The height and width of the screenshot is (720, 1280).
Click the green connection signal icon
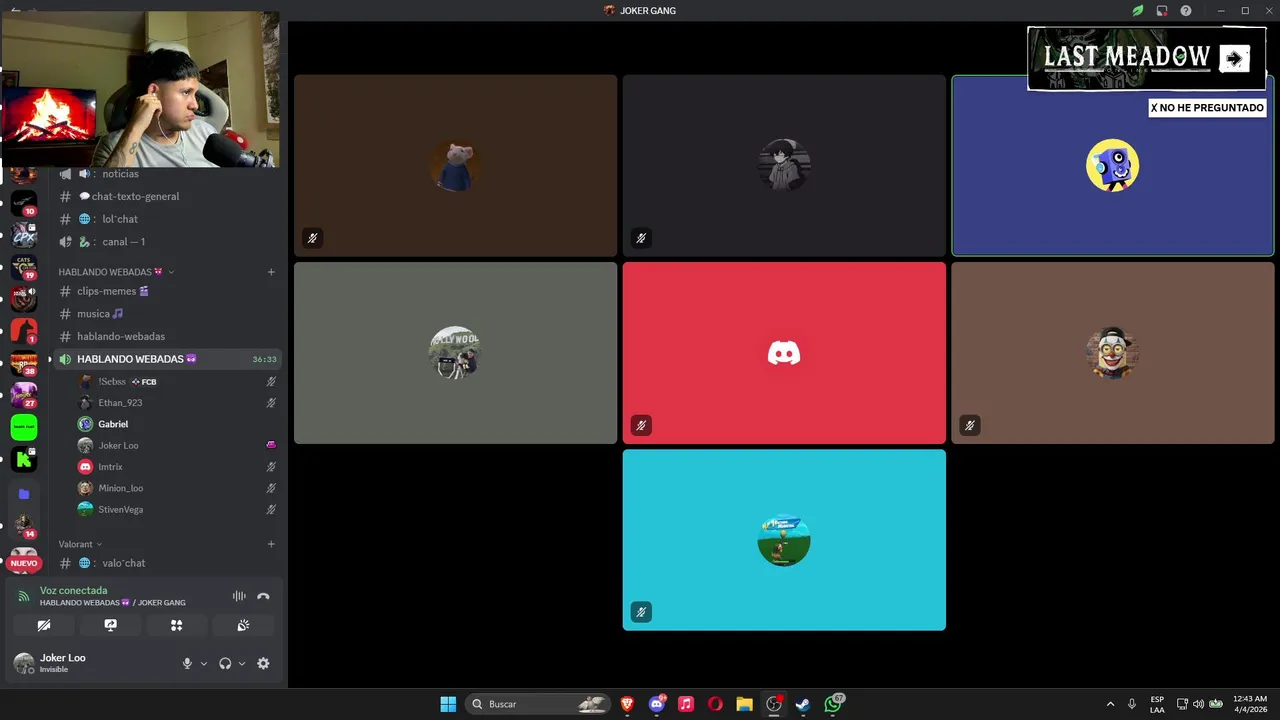coord(24,596)
